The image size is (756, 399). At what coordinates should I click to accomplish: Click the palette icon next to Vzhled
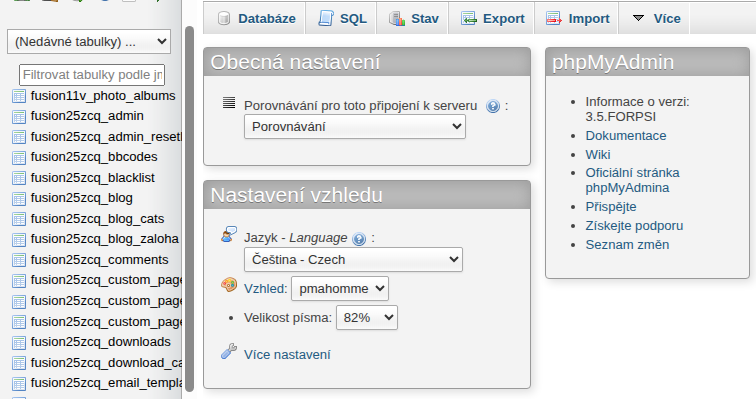(229, 285)
